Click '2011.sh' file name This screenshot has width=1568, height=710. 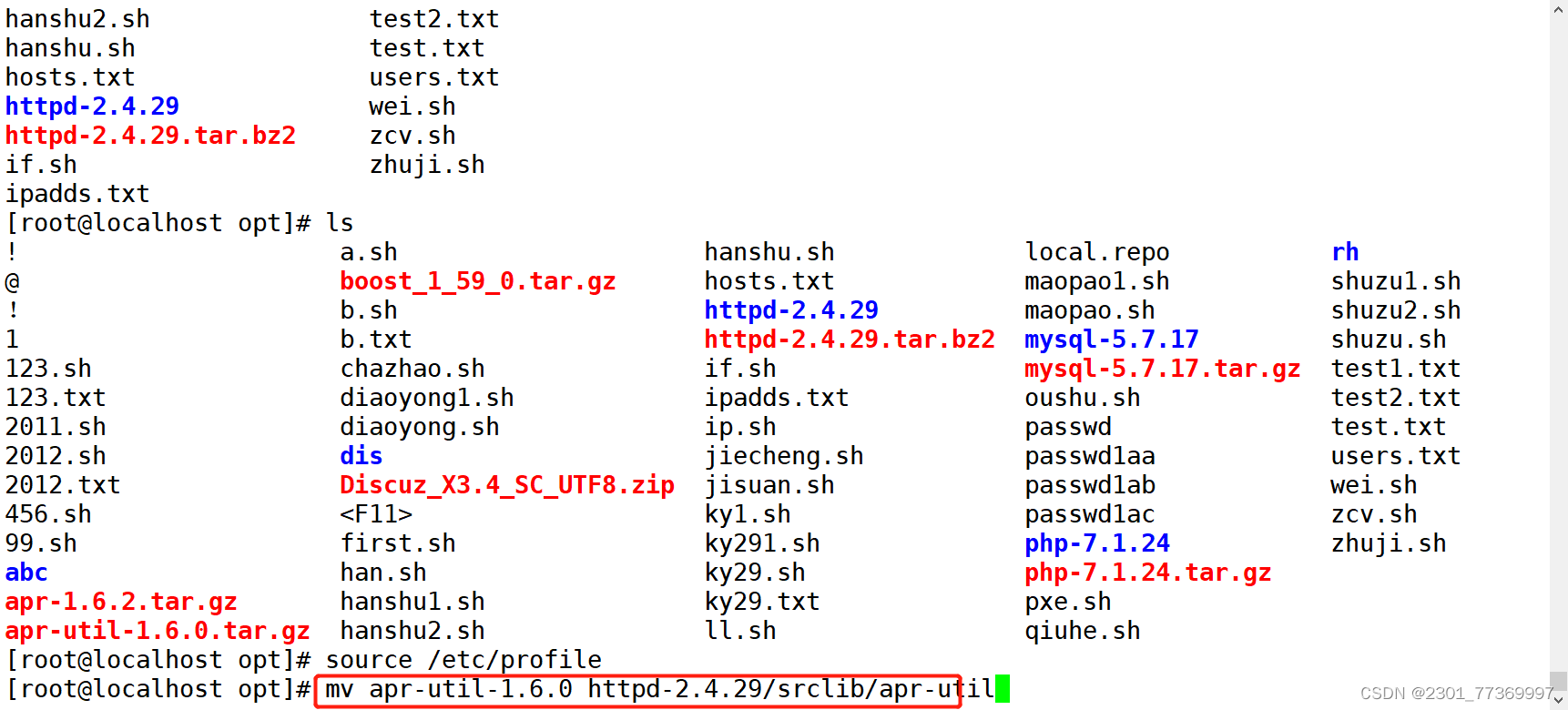56,427
